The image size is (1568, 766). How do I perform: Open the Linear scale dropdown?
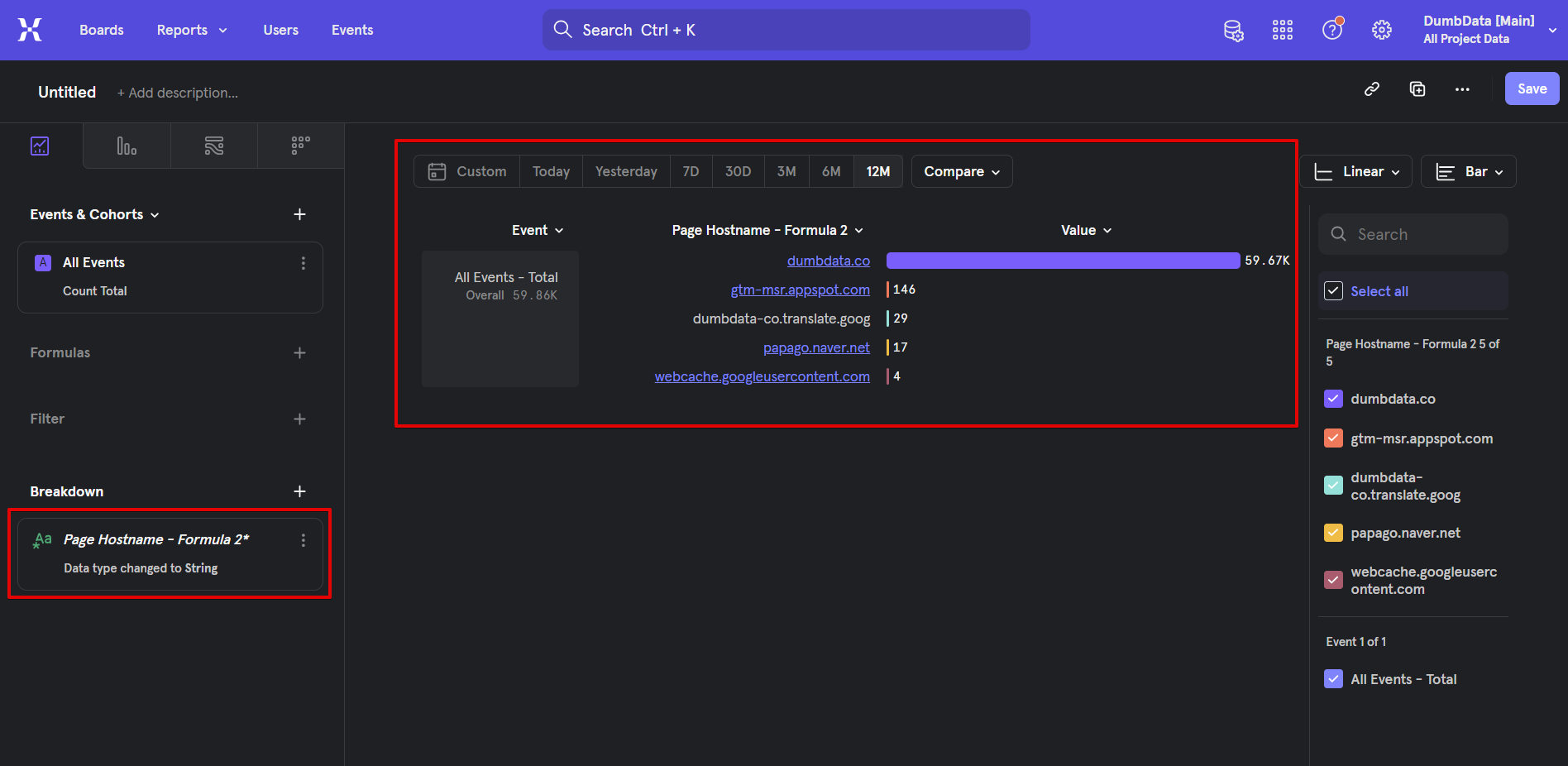click(1355, 171)
